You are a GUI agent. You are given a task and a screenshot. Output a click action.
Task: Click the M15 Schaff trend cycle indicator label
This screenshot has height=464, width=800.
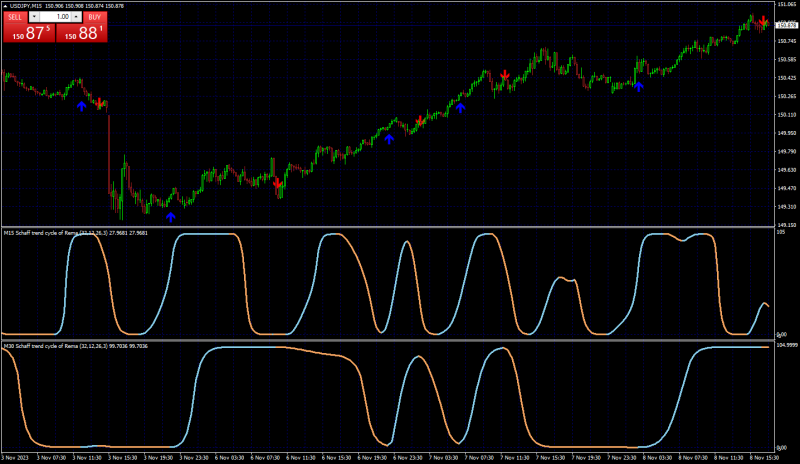[76, 233]
